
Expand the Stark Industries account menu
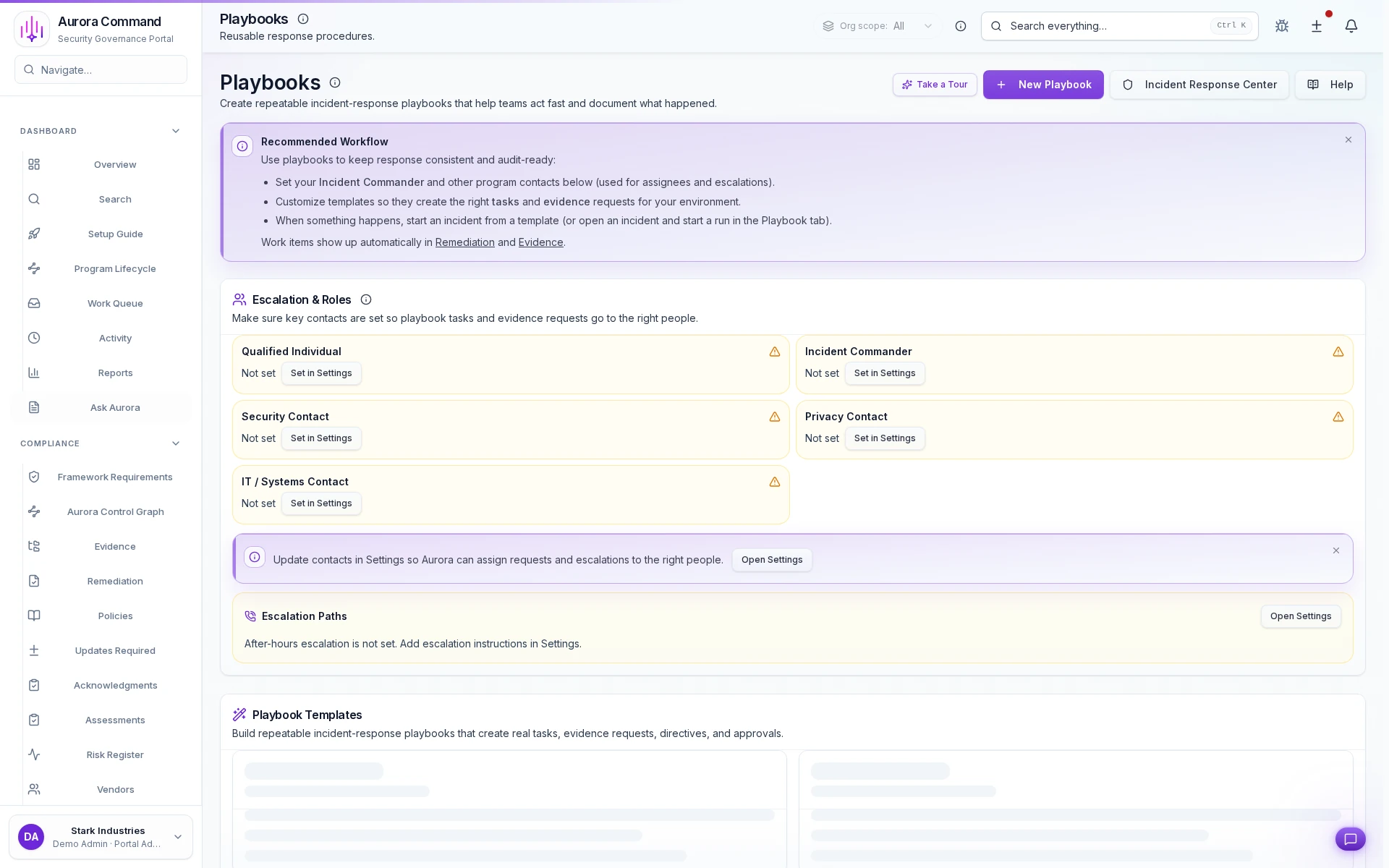[178, 836]
